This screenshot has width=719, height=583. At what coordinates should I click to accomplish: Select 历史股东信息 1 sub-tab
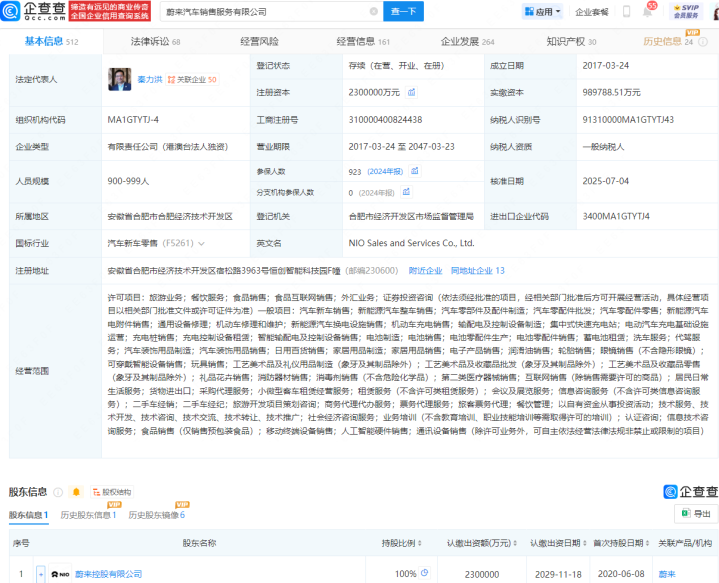click(88, 515)
